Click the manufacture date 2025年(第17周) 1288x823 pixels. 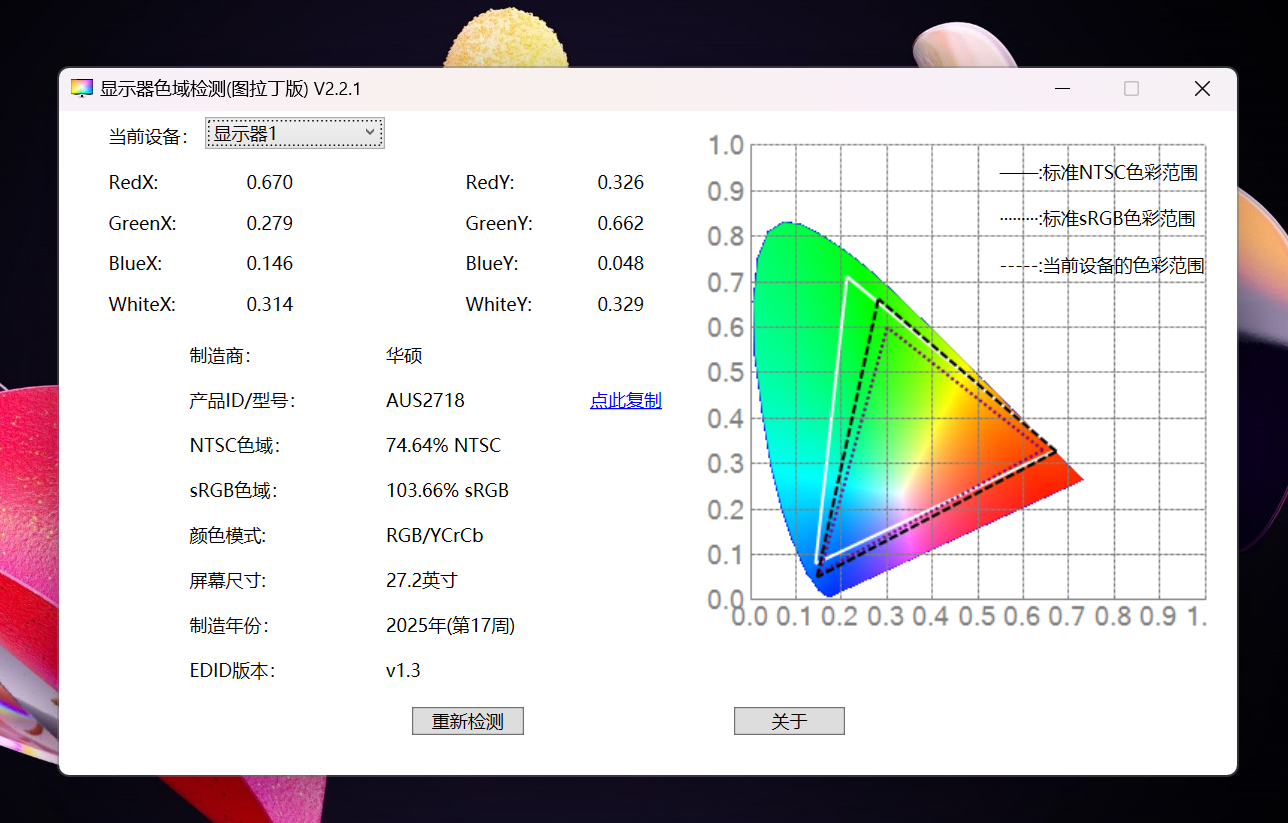click(450, 626)
